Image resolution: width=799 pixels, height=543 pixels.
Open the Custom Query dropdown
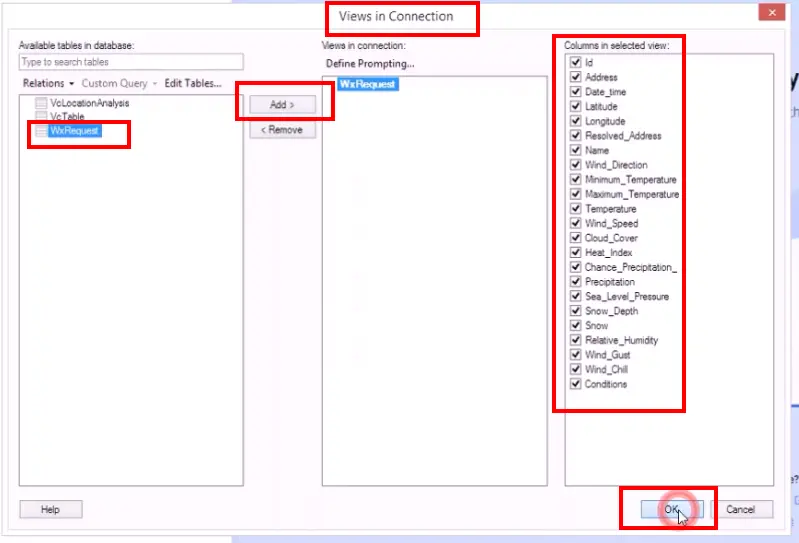coord(119,84)
